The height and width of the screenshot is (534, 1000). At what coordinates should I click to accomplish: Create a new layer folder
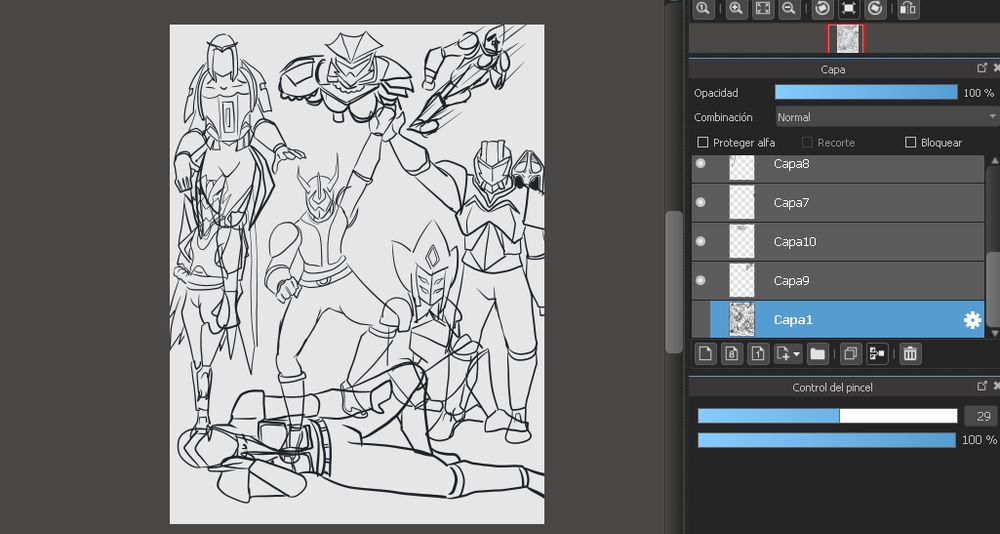coord(818,353)
